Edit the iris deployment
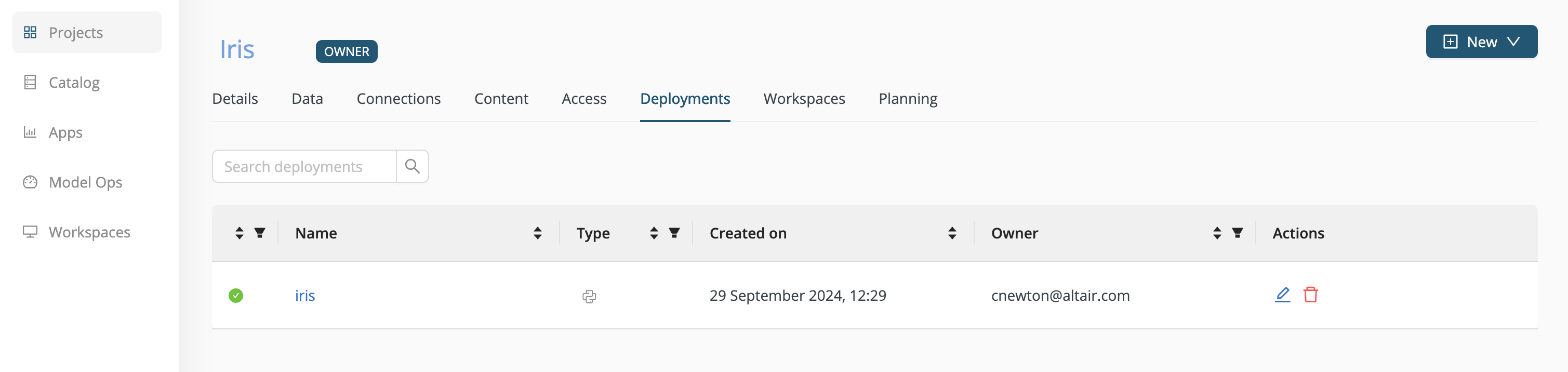 pyautogui.click(x=1283, y=295)
